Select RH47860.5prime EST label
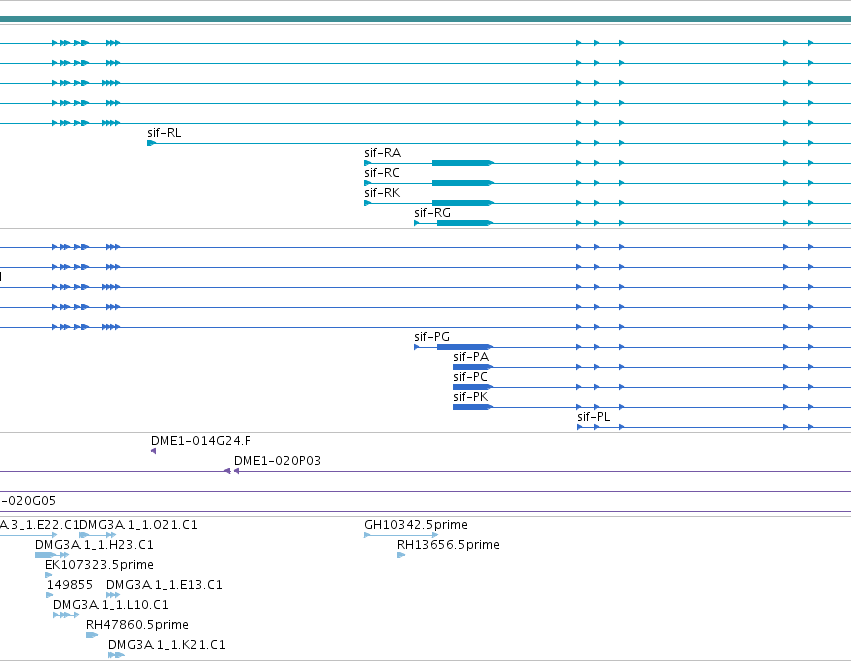Screen dimensions: 851x661 coord(137,625)
